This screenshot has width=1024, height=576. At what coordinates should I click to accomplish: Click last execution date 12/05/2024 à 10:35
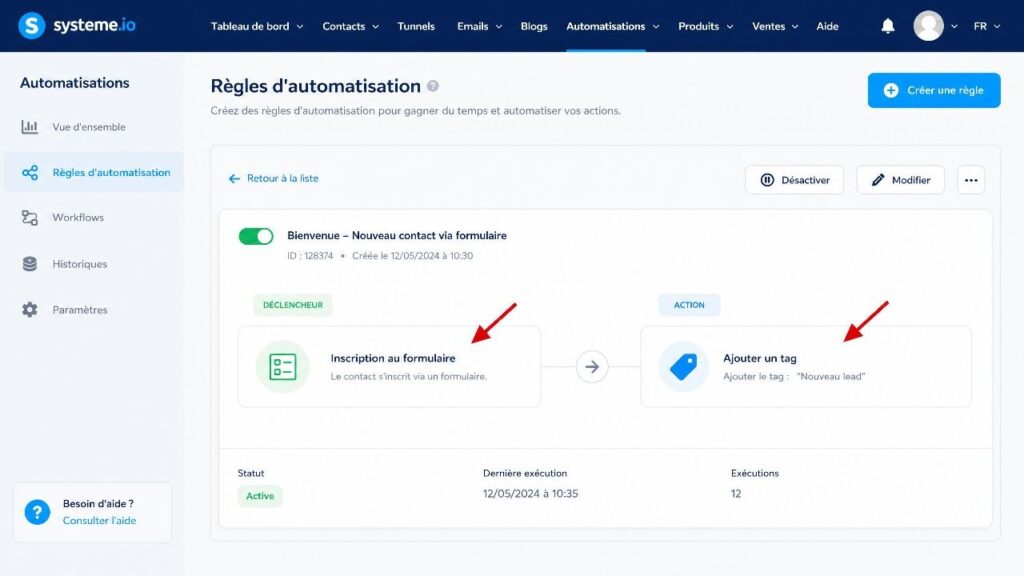tap(530, 494)
